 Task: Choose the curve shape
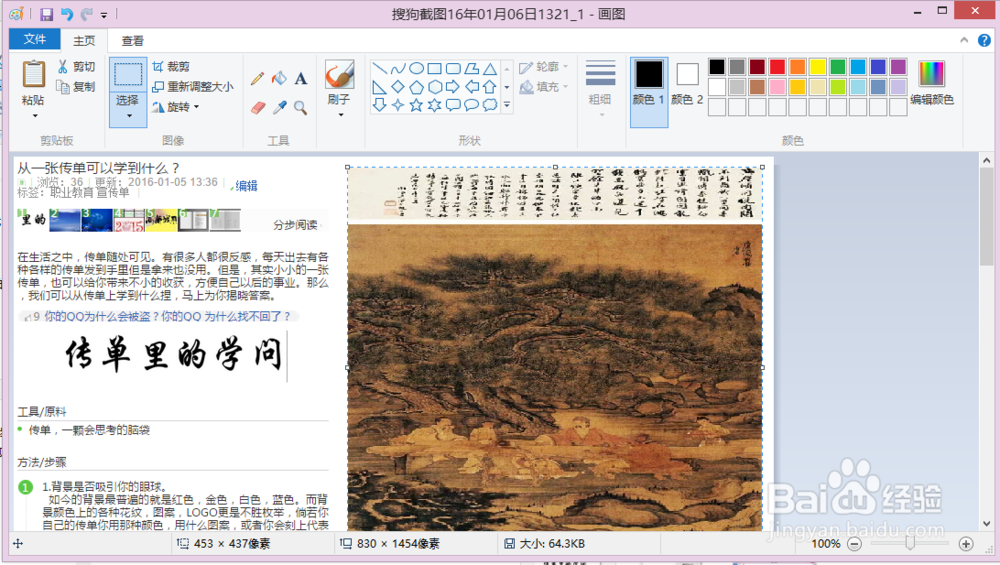pos(398,68)
